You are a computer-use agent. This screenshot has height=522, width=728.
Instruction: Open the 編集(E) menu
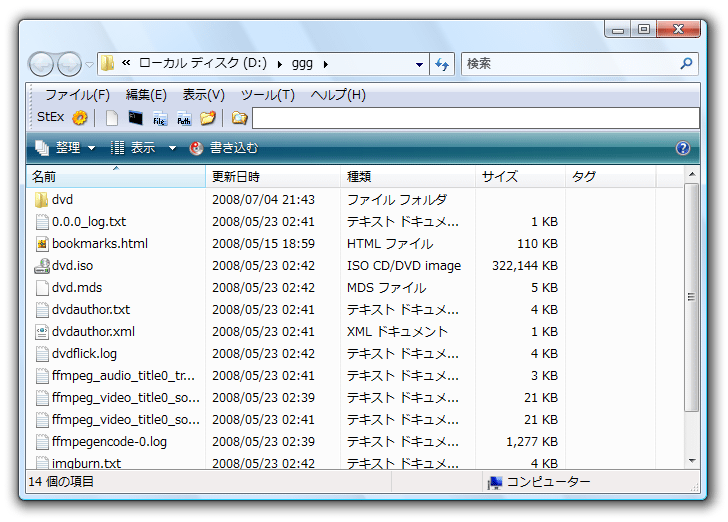(146, 95)
